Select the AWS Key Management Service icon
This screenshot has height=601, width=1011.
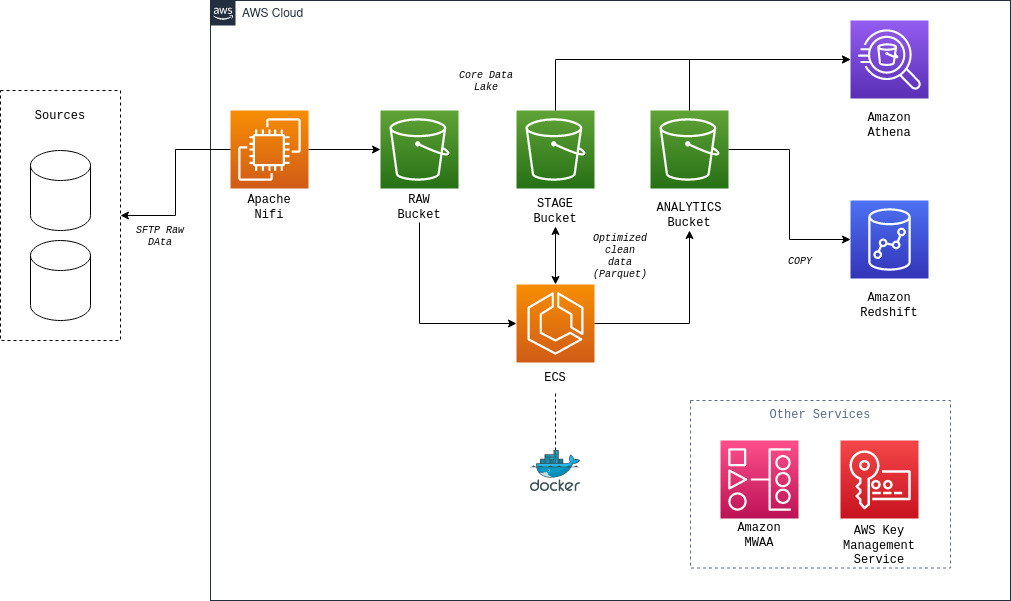click(879, 479)
